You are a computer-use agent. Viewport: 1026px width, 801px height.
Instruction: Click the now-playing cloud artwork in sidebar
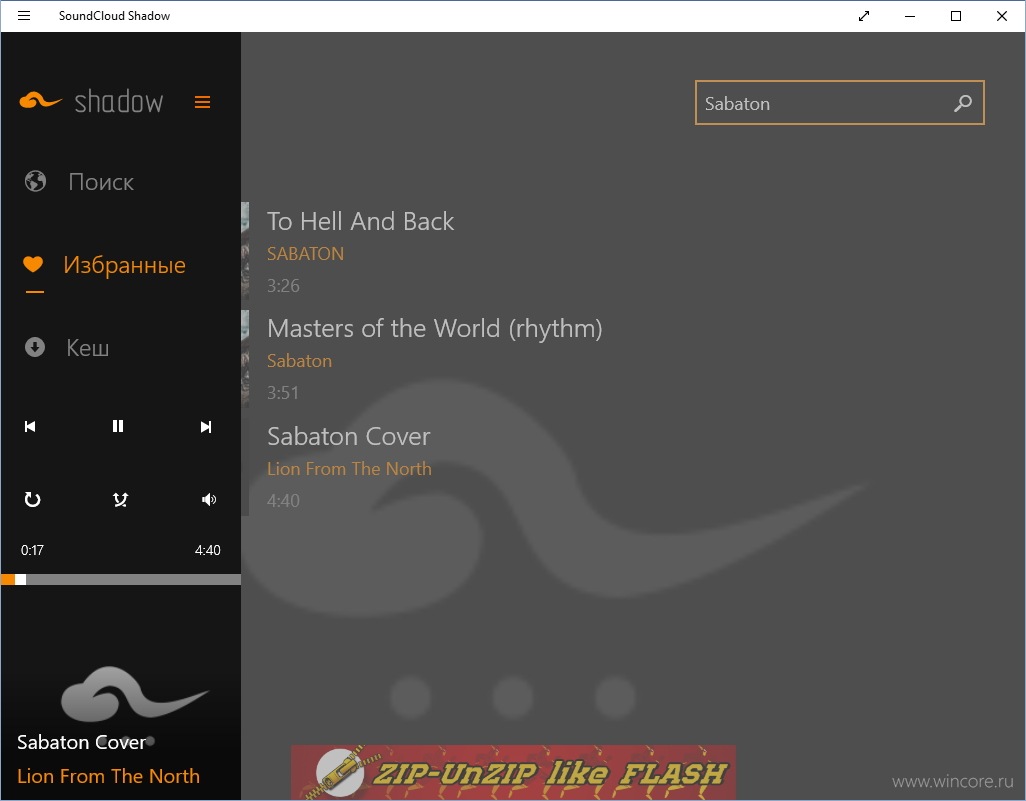coord(134,694)
